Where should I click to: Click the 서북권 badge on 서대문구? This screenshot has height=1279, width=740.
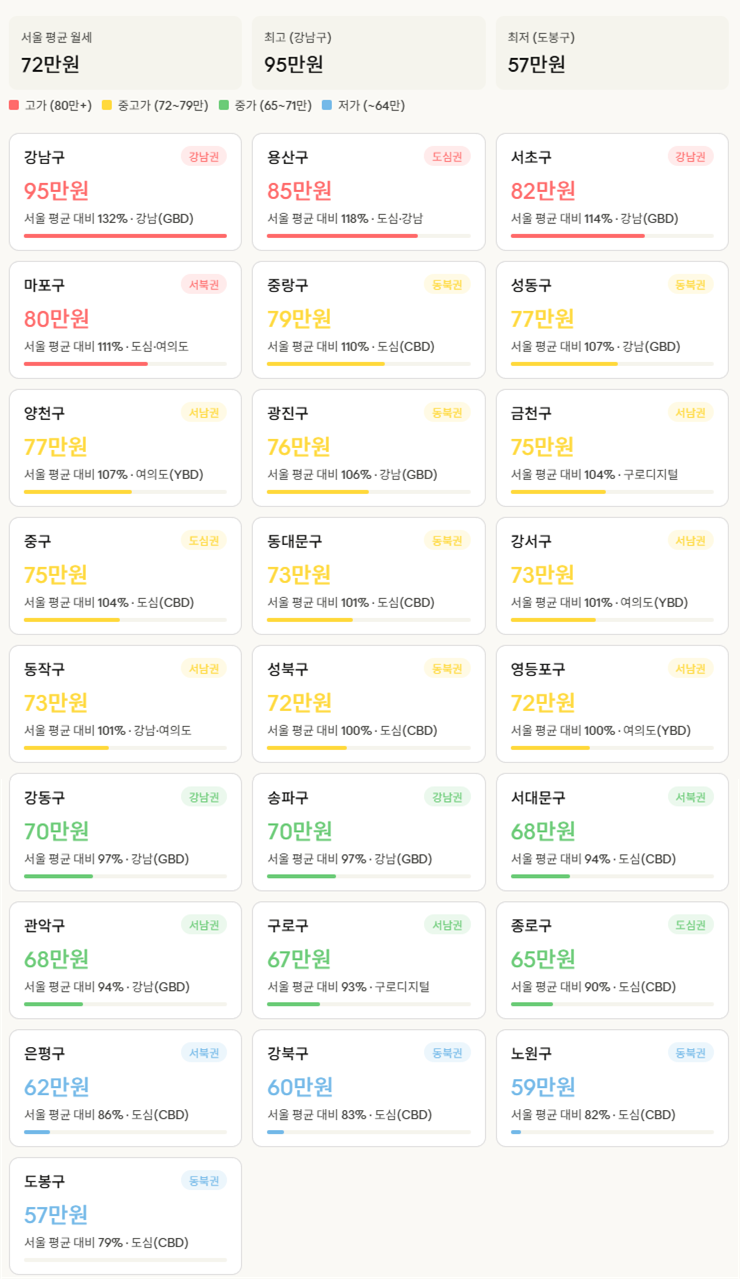tap(691, 797)
